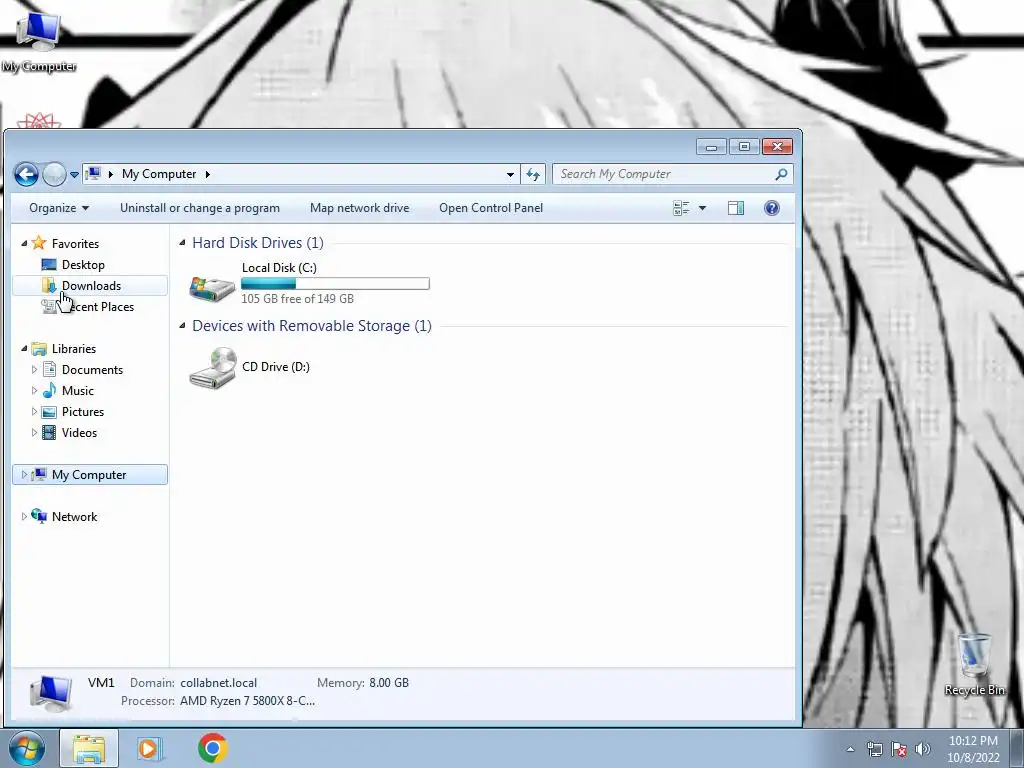Collapse the Libraries group
Viewport: 1024px width, 768px height.
[x=24, y=348]
